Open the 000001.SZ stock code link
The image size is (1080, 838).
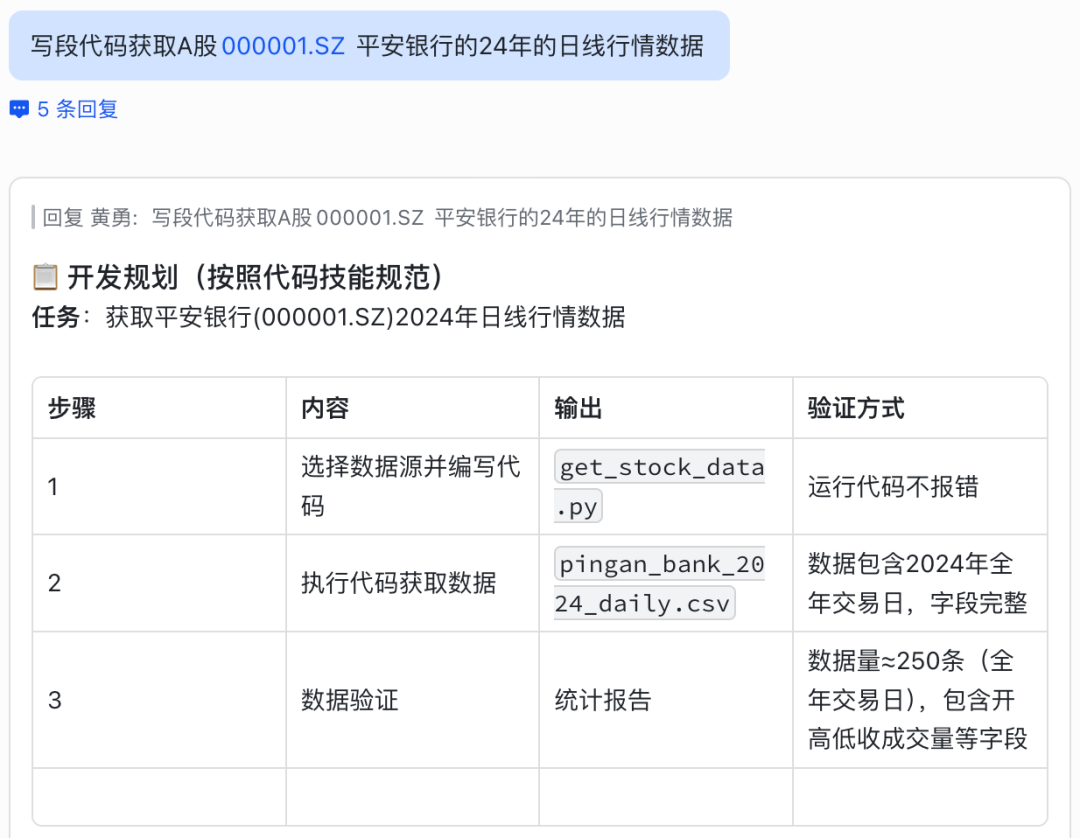pos(283,46)
